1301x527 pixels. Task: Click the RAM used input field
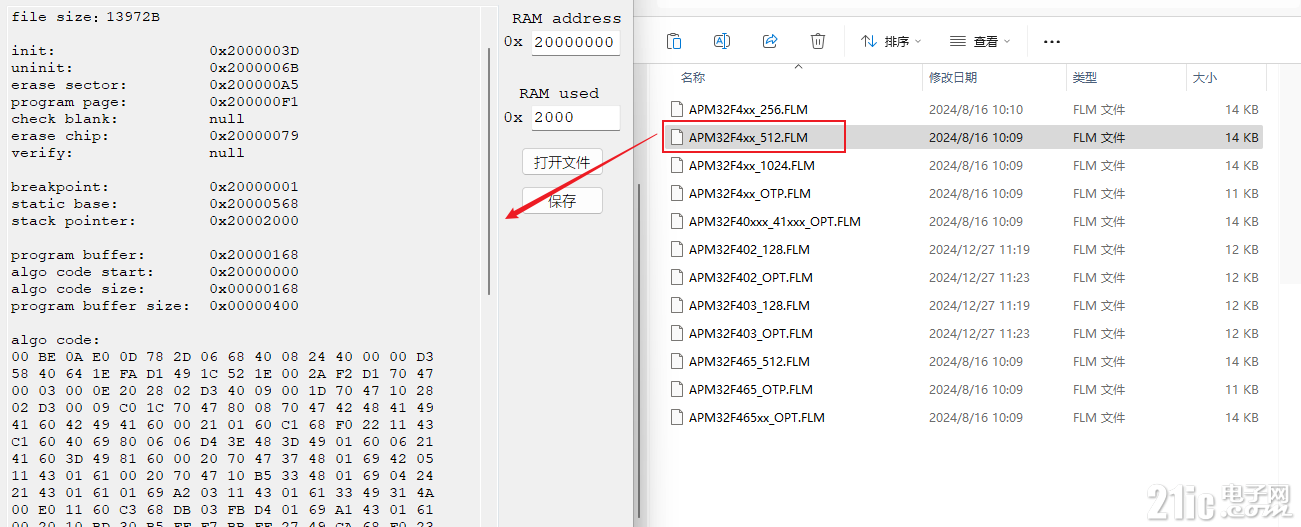(575, 117)
